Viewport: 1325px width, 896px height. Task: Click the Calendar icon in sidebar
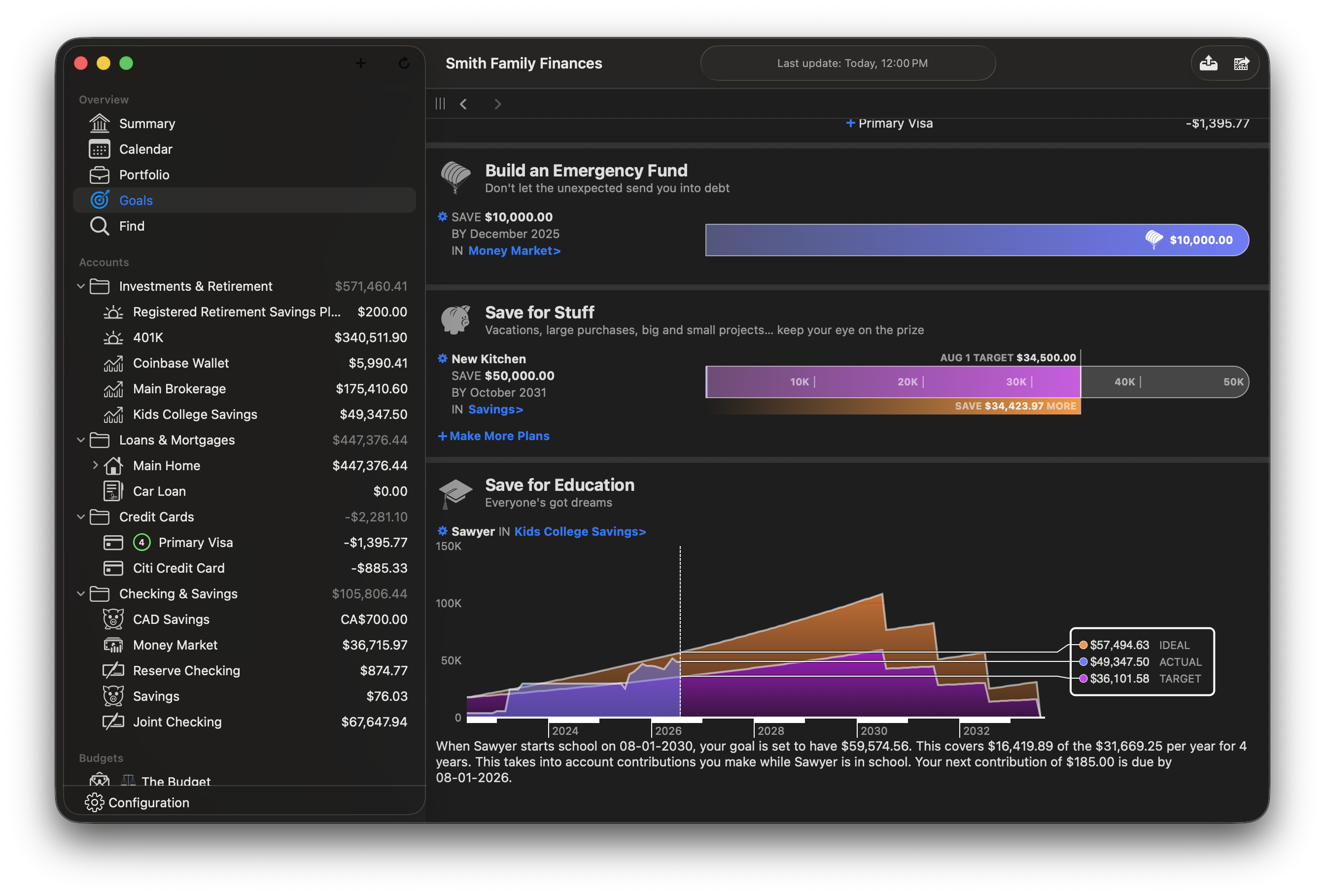(x=99, y=149)
